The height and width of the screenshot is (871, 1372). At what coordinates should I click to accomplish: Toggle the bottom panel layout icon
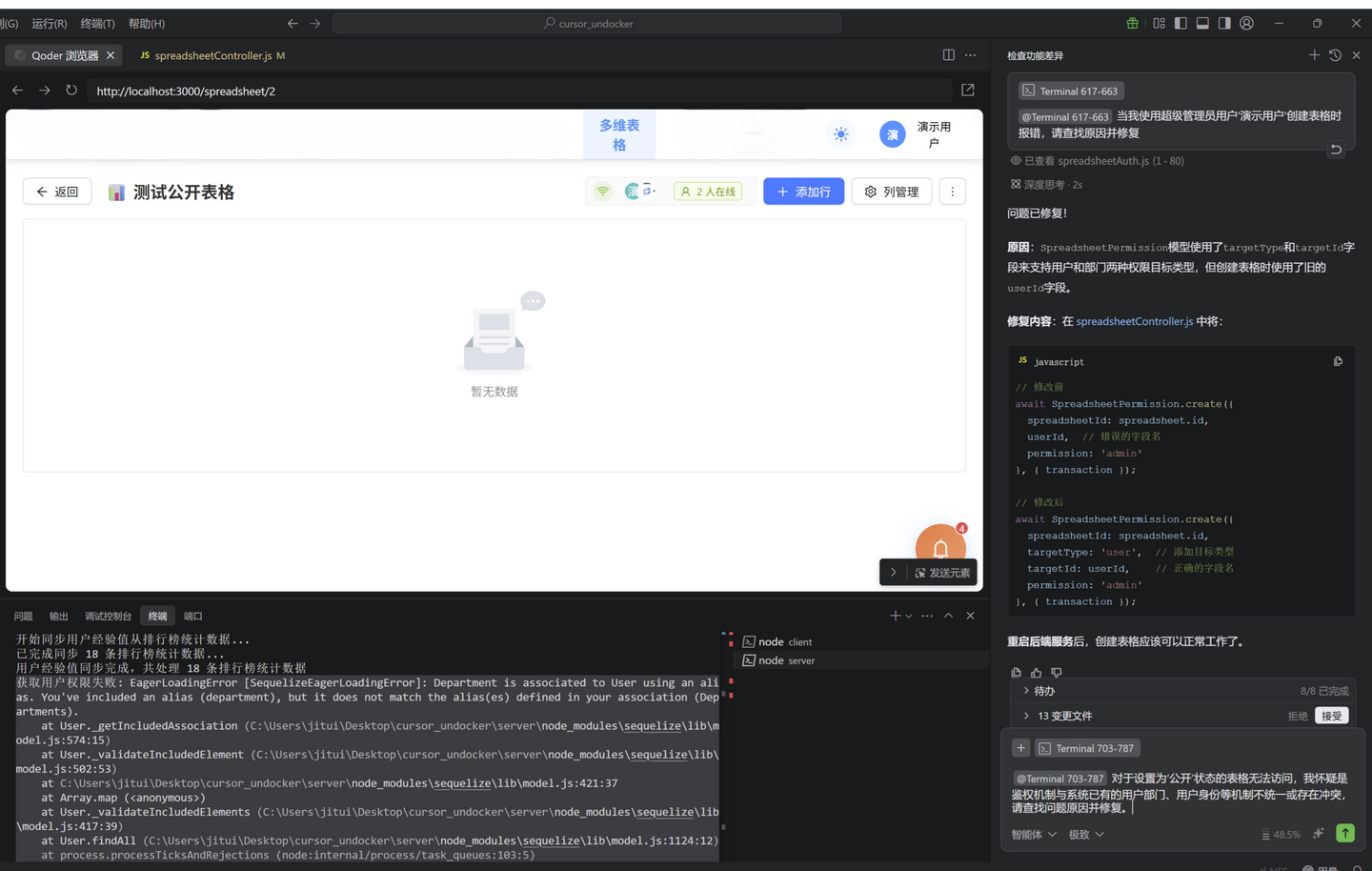1202,23
